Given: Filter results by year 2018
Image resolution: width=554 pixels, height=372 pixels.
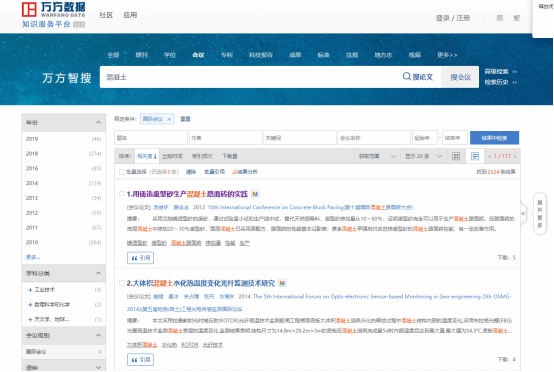Looking at the screenshot, I should 64,154.
